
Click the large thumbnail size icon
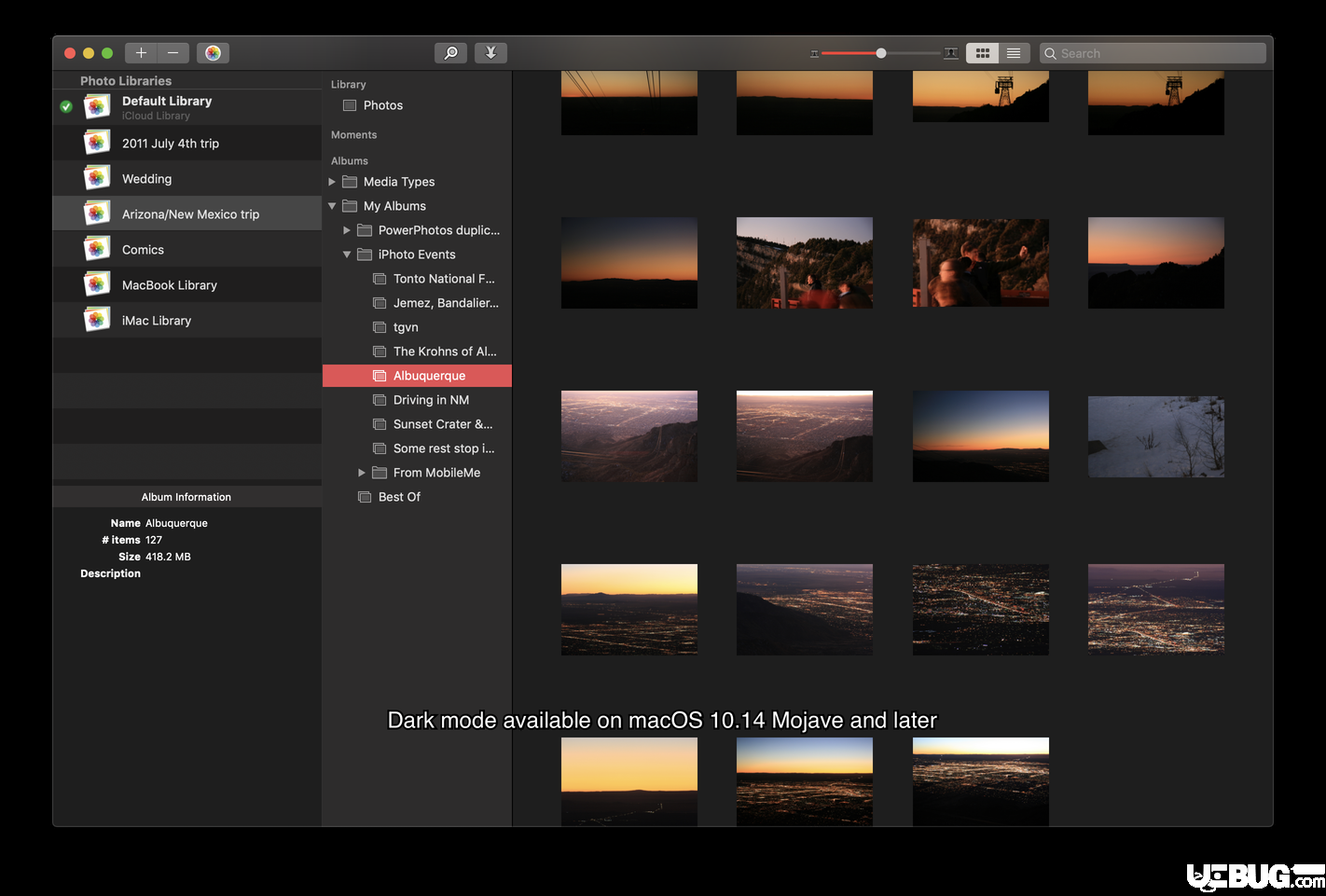coord(951,53)
